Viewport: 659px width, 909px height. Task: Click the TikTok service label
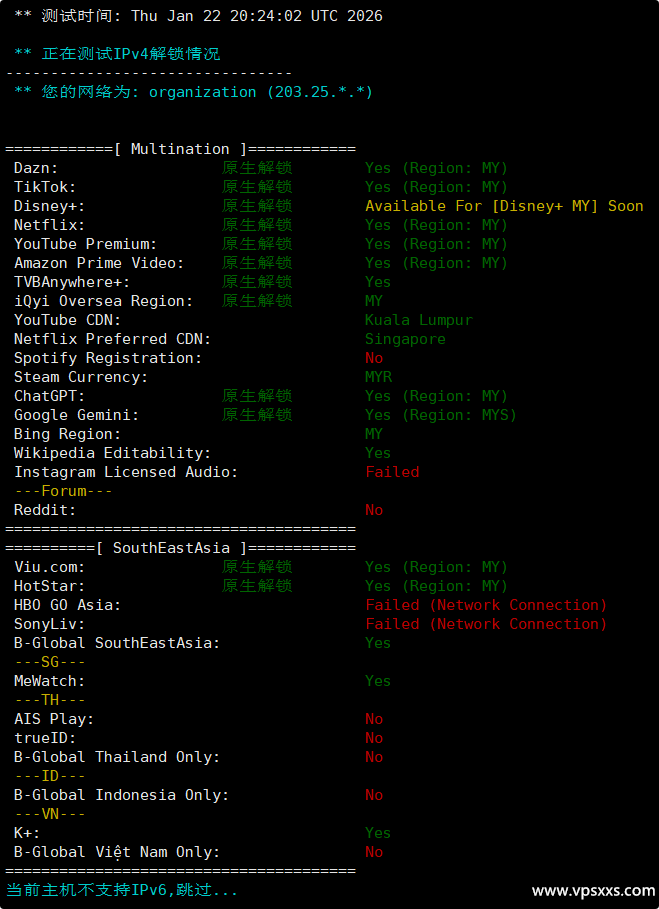[45, 187]
